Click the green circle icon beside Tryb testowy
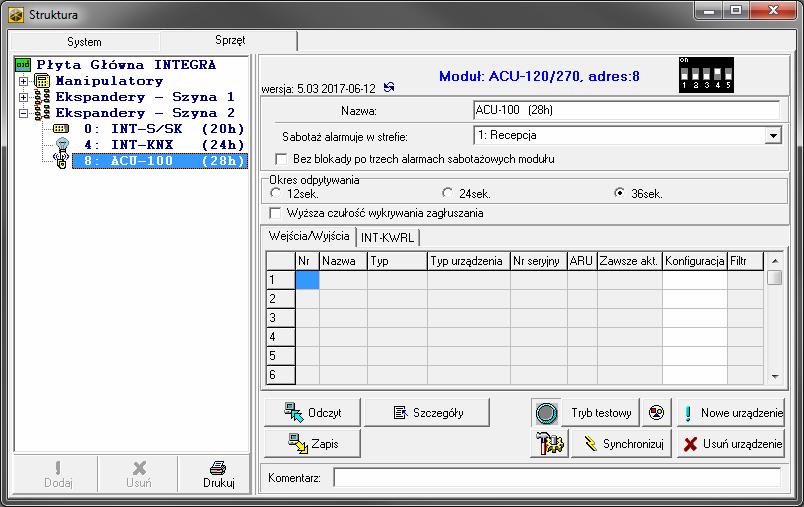The width and height of the screenshot is (804, 507). pyautogui.click(x=546, y=413)
